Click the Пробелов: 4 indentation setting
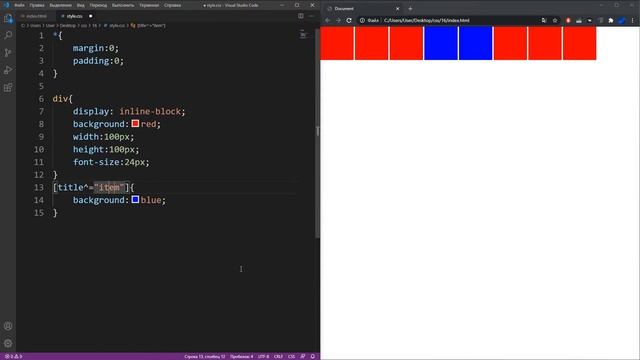640x360 pixels. pos(241,356)
